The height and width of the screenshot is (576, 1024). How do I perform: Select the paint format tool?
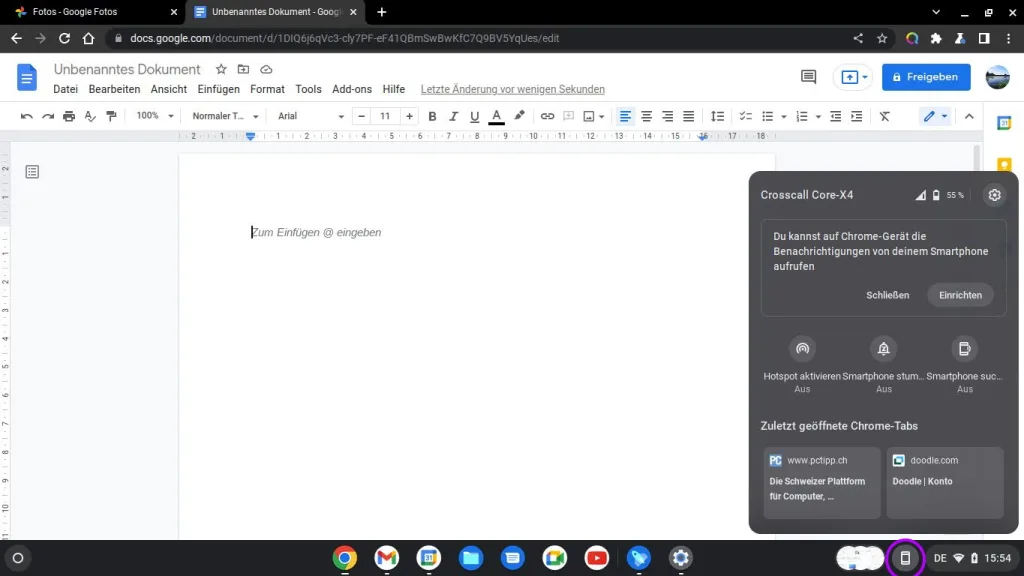pyautogui.click(x=113, y=116)
